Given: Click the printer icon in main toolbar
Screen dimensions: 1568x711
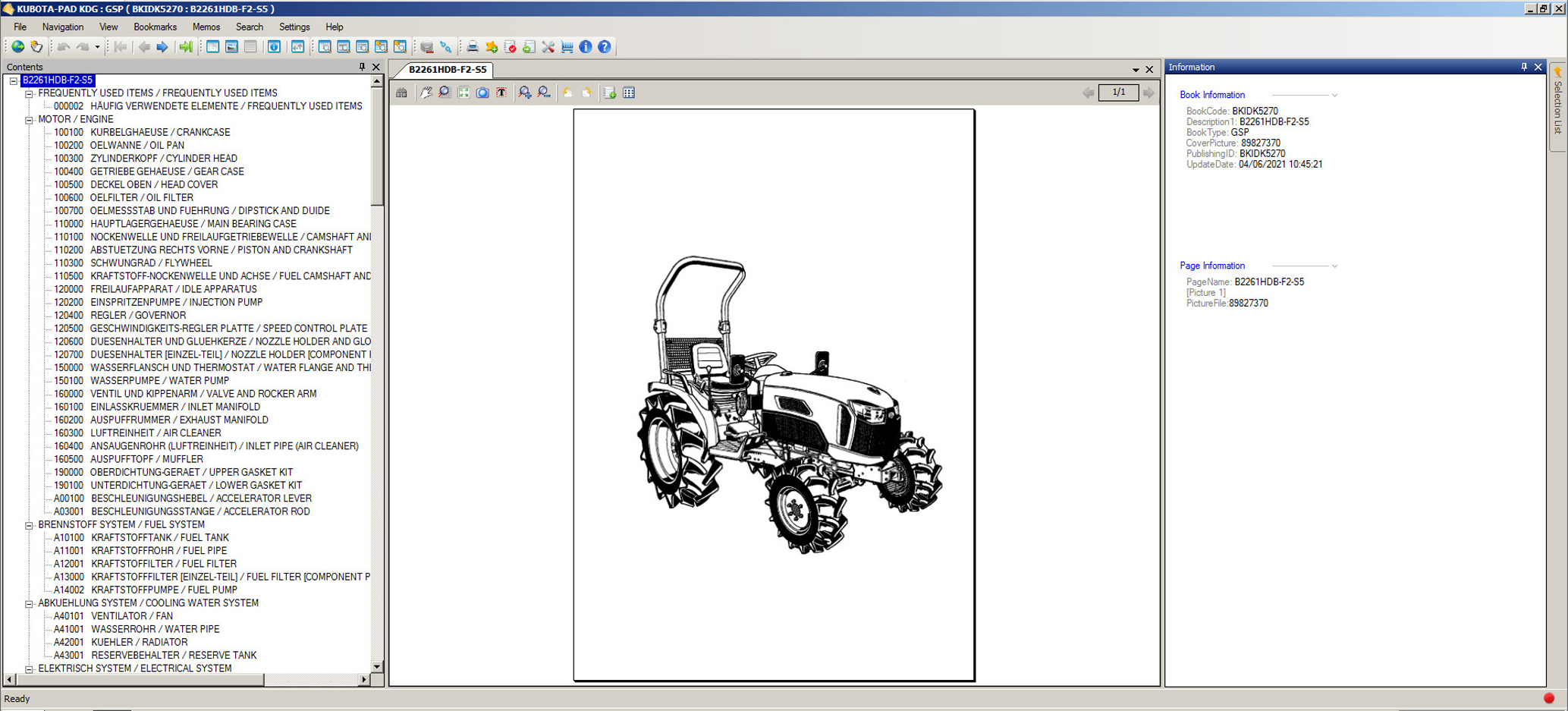Looking at the screenshot, I should coord(472,47).
